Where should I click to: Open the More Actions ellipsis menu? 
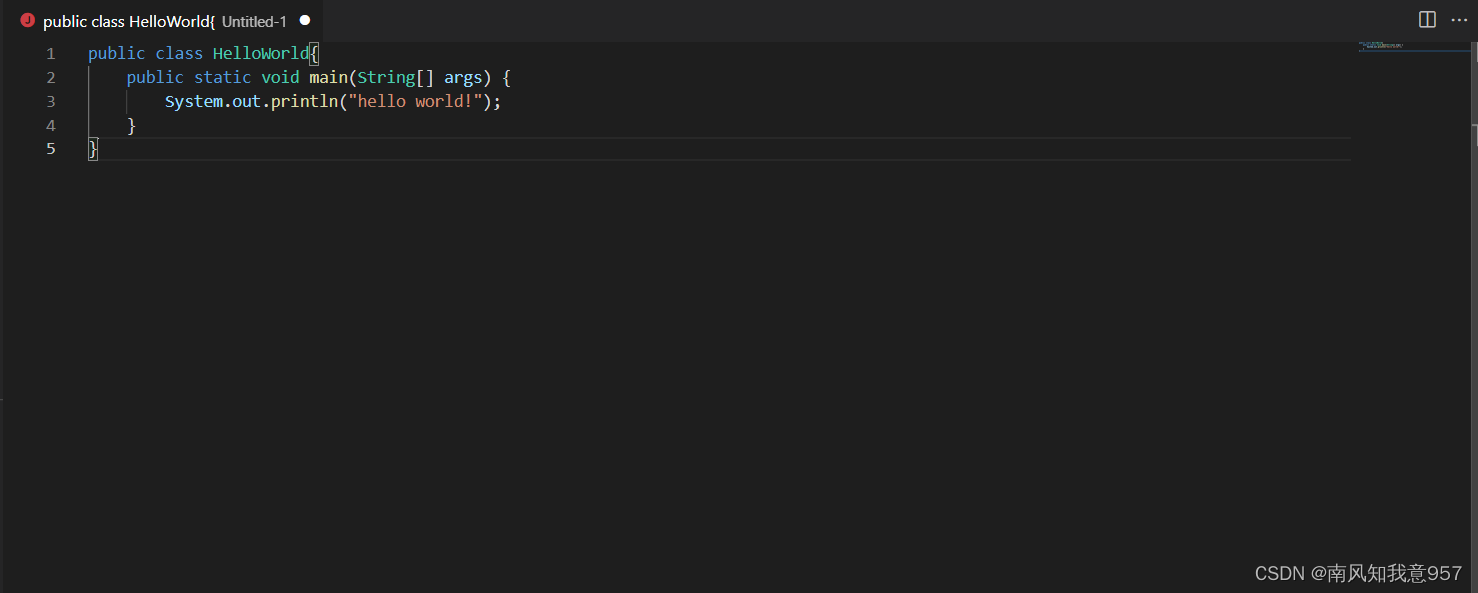point(1459,19)
